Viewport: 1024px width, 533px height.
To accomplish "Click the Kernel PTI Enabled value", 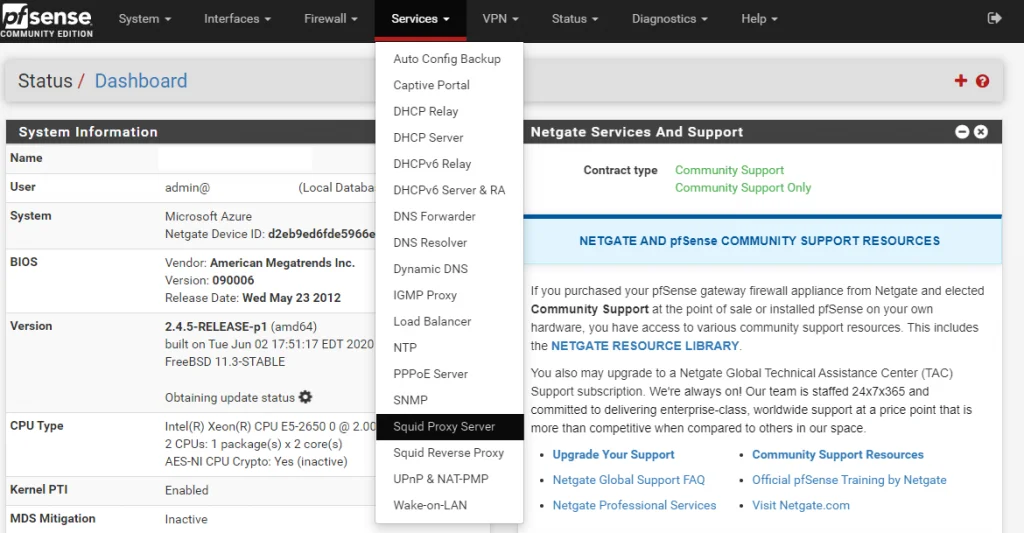I will coord(186,491).
